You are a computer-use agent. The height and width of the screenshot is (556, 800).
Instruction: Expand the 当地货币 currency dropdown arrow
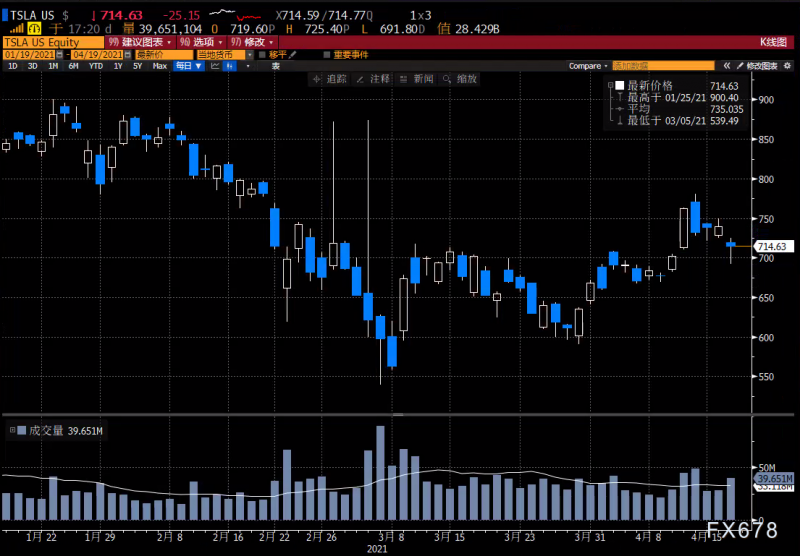pyautogui.click(x=249, y=55)
